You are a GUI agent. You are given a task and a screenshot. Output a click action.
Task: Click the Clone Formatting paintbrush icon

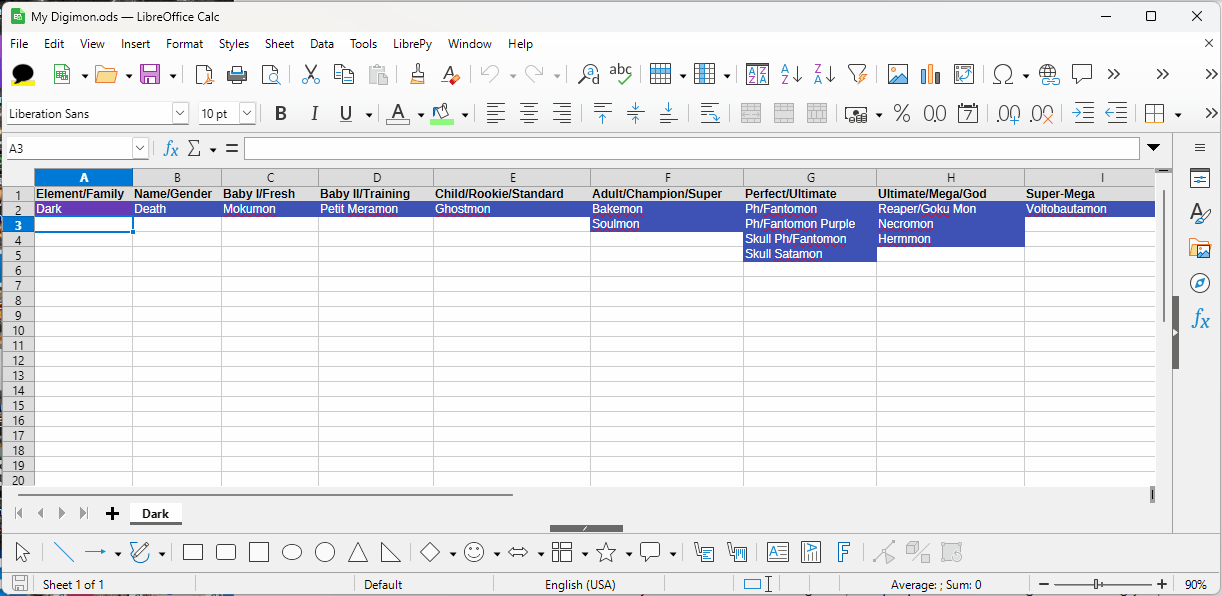[418, 74]
